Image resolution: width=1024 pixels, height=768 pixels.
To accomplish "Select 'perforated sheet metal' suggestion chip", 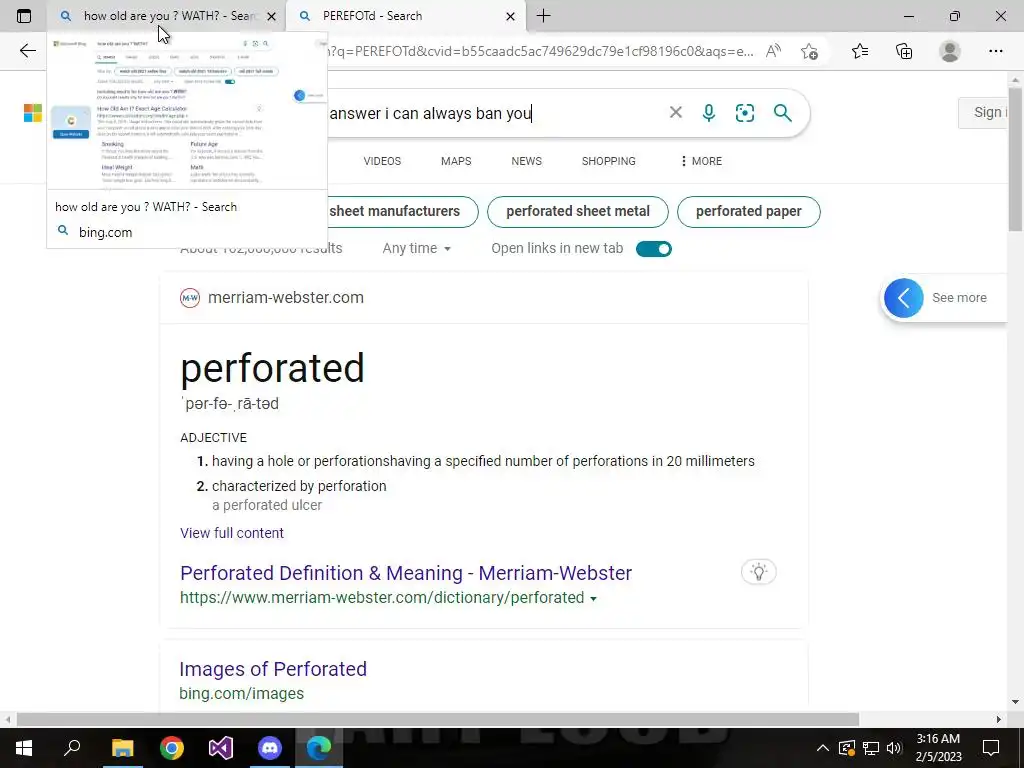I will click(577, 212).
